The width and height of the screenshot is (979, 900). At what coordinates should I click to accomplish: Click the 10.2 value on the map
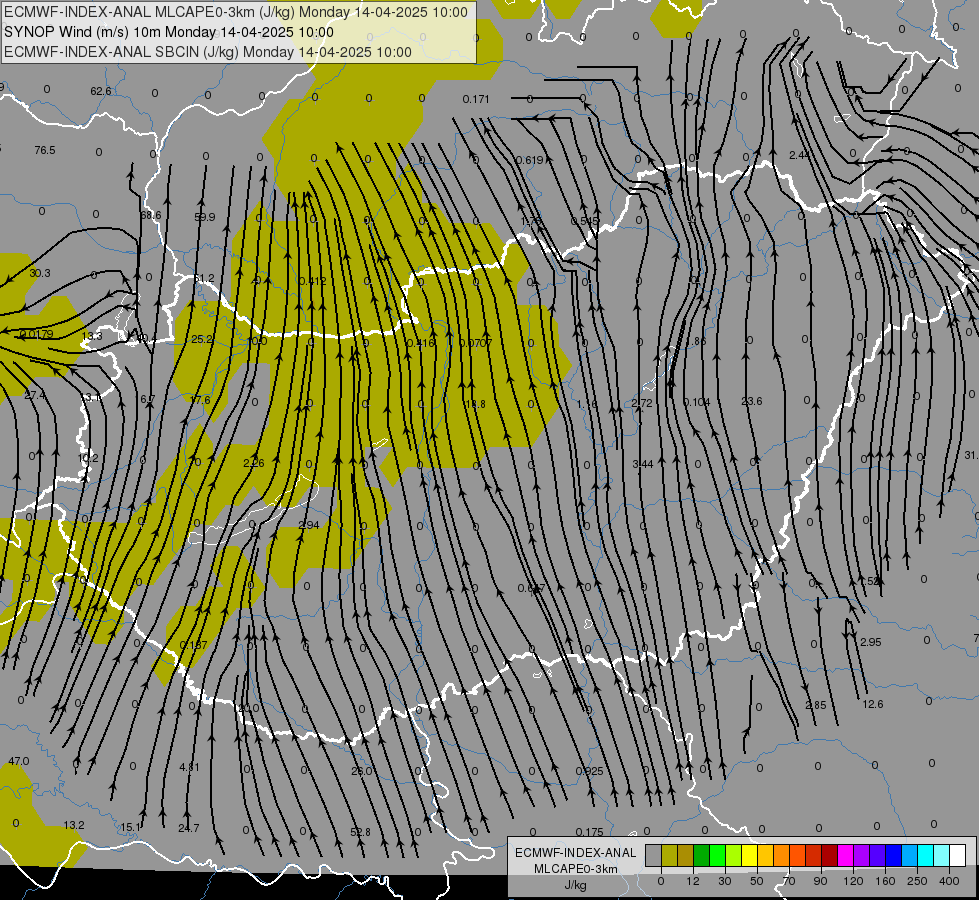tap(88, 458)
